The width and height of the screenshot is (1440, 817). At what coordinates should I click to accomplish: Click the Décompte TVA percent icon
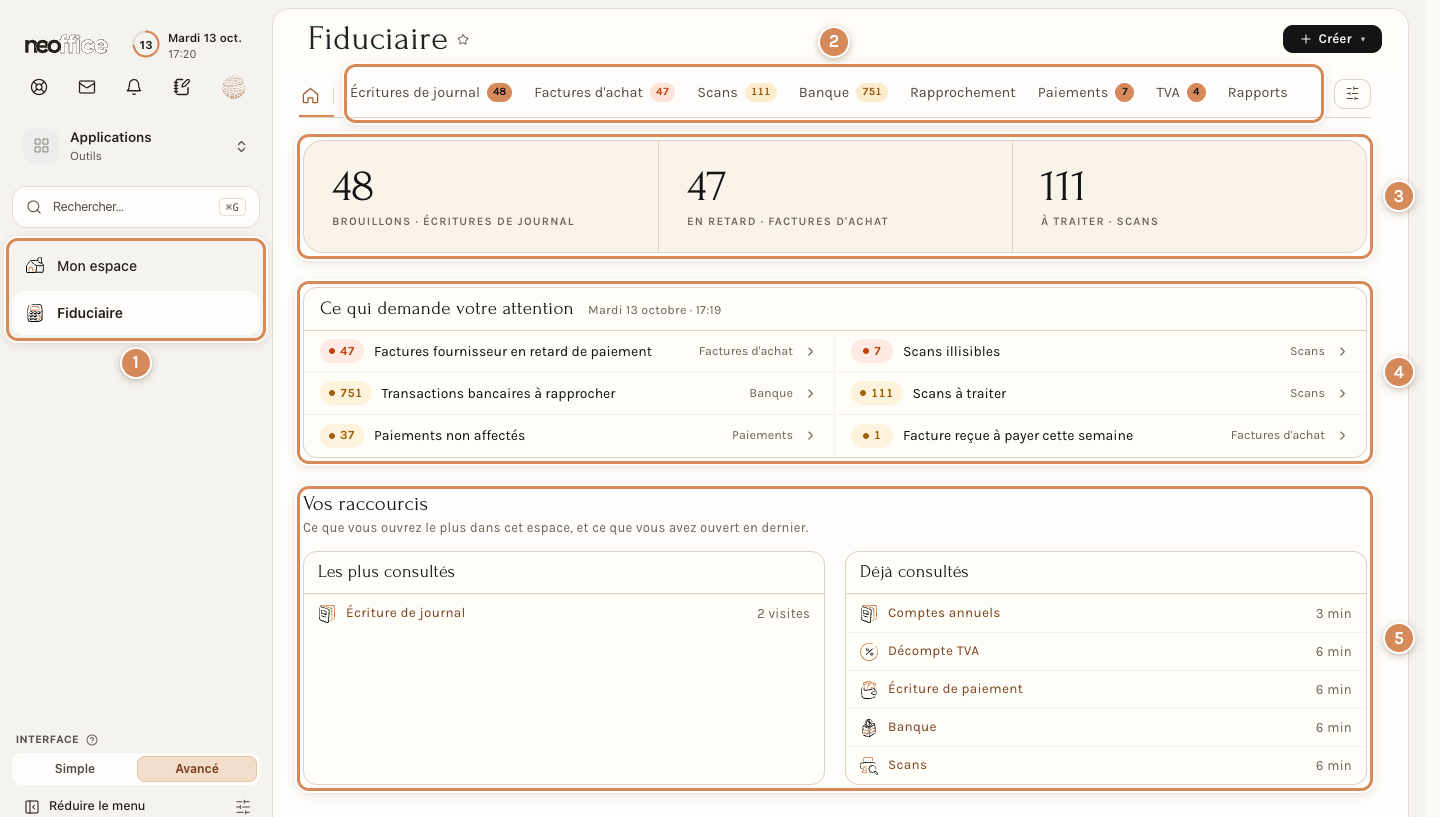869,652
